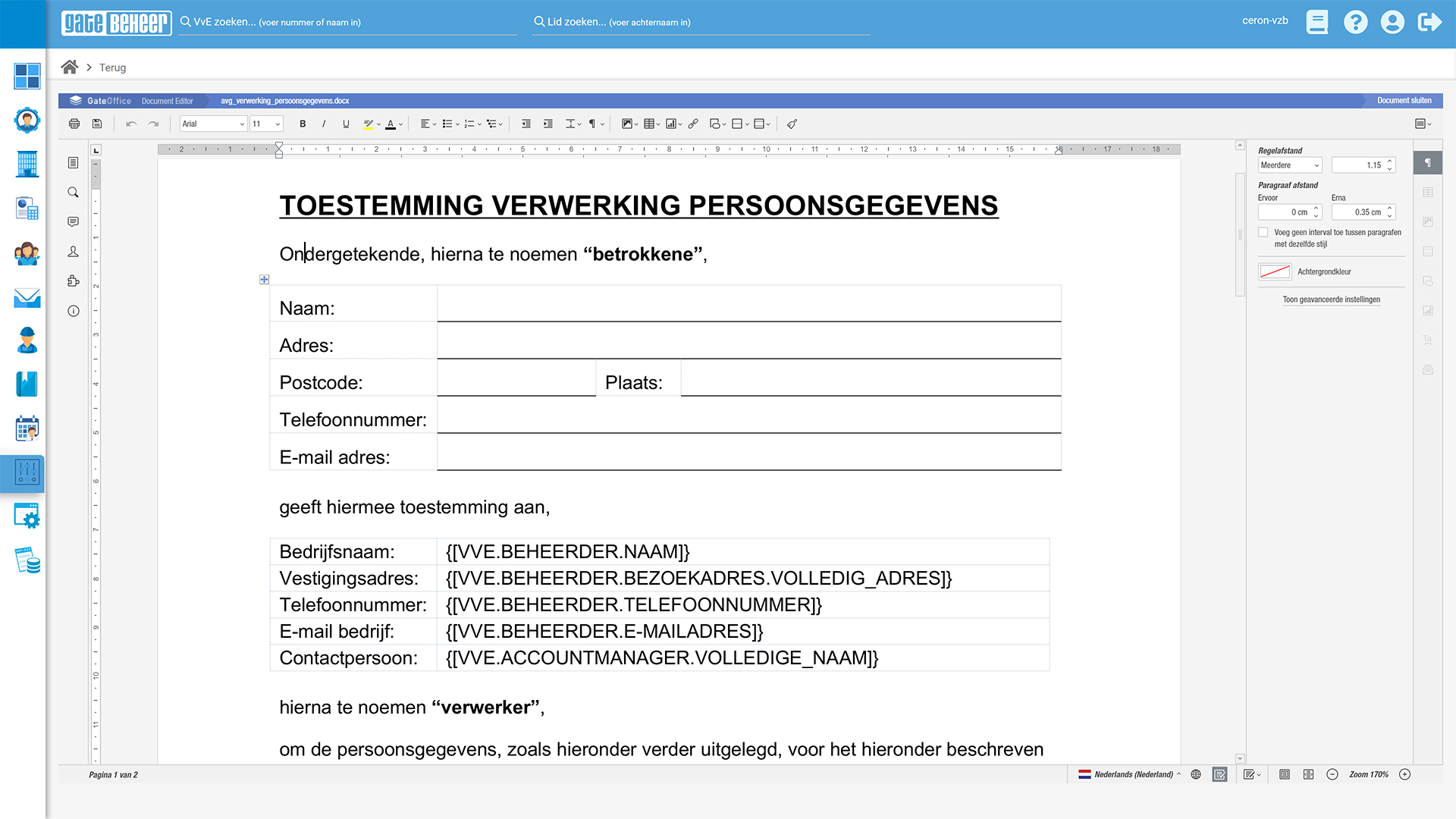
Task: Open the document navigation panel
Action: tap(73, 163)
